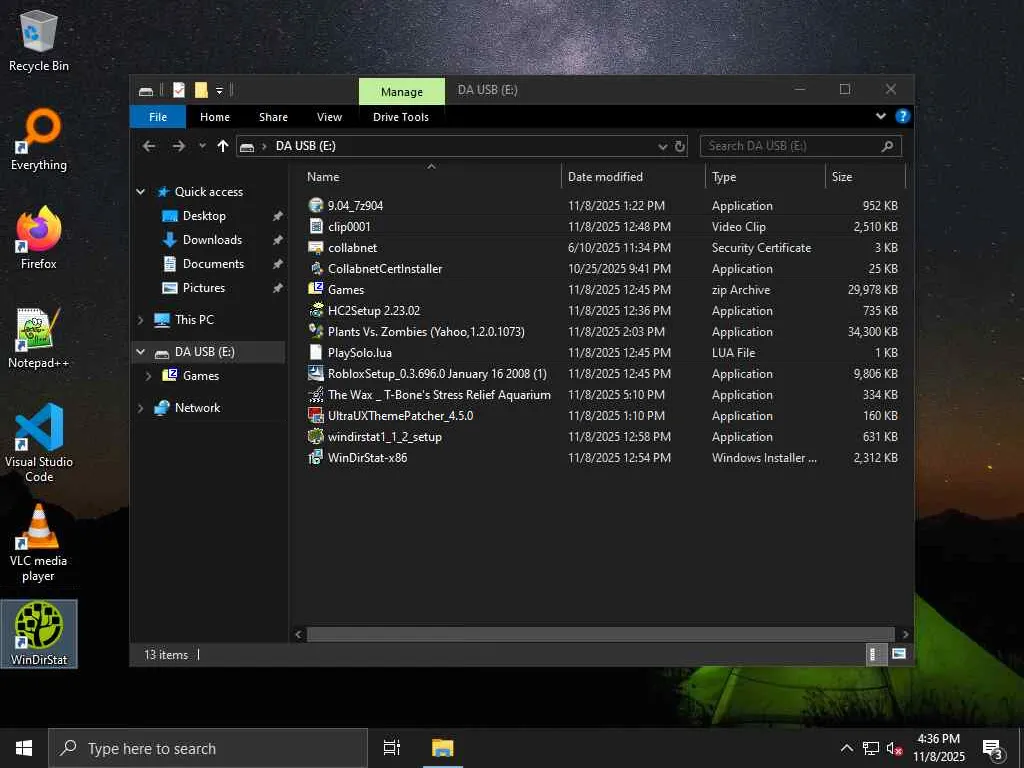Select the PlaySolo.lua file name
The height and width of the screenshot is (768, 1024).
pos(360,353)
